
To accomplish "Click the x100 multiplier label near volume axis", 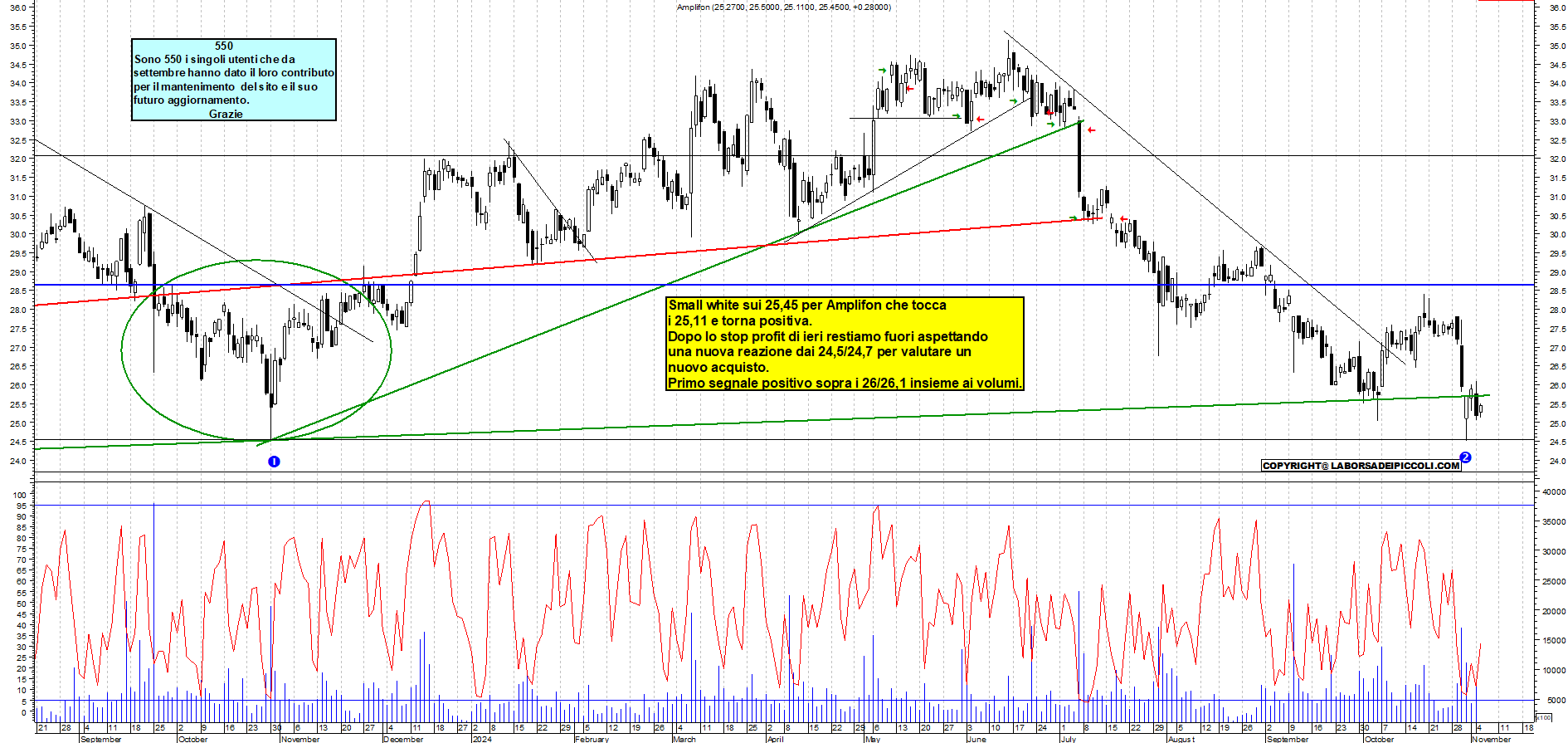I will tap(1543, 717).
